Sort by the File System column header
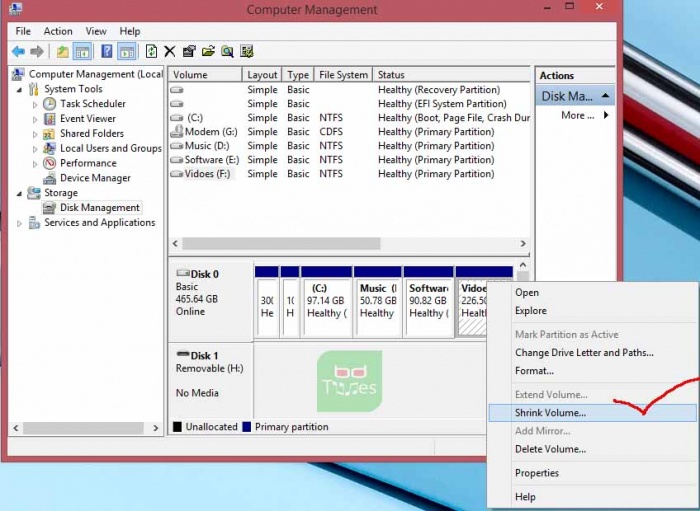The height and width of the screenshot is (511, 700). click(x=343, y=75)
